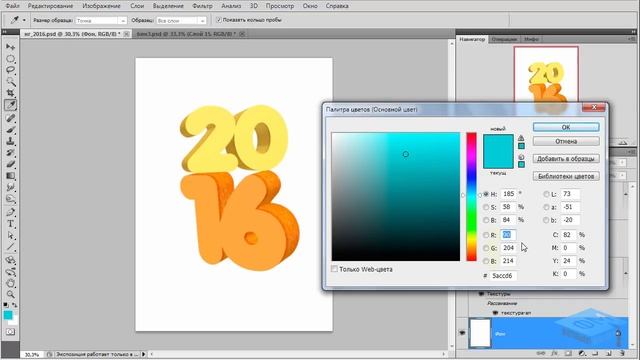Screen dimensions: 640x360
Task: Click OK in the color picker
Action: 566,127
